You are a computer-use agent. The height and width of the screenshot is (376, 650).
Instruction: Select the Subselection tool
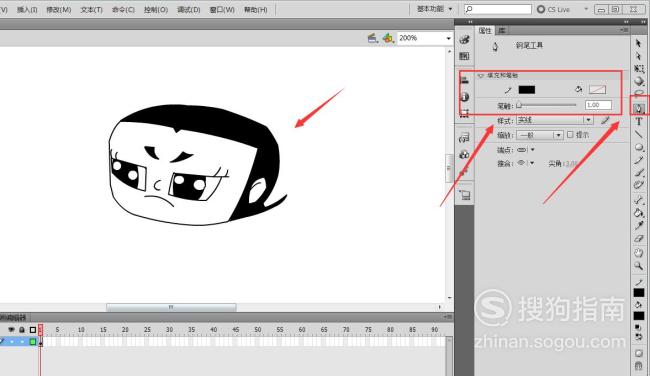[638, 56]
